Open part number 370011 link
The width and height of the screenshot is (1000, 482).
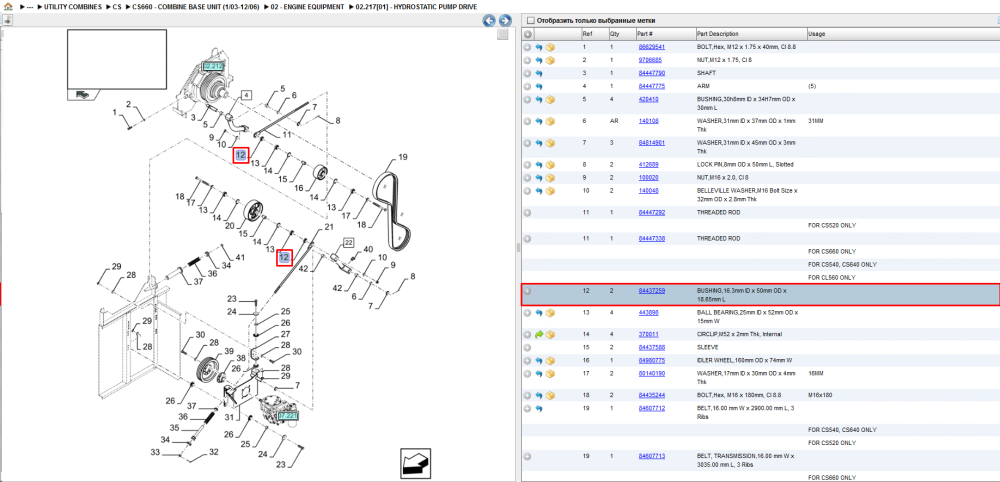tap(648, 334)
